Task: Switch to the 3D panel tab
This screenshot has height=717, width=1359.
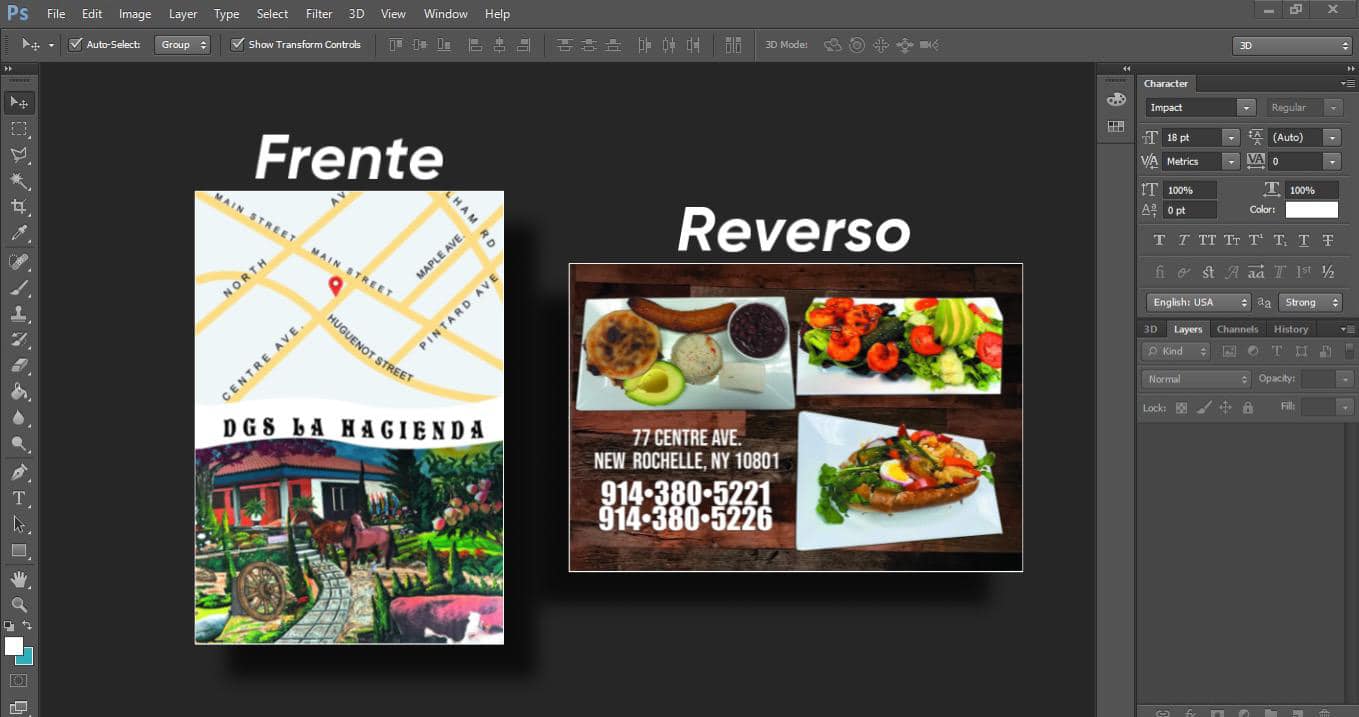Action: 1150,329
